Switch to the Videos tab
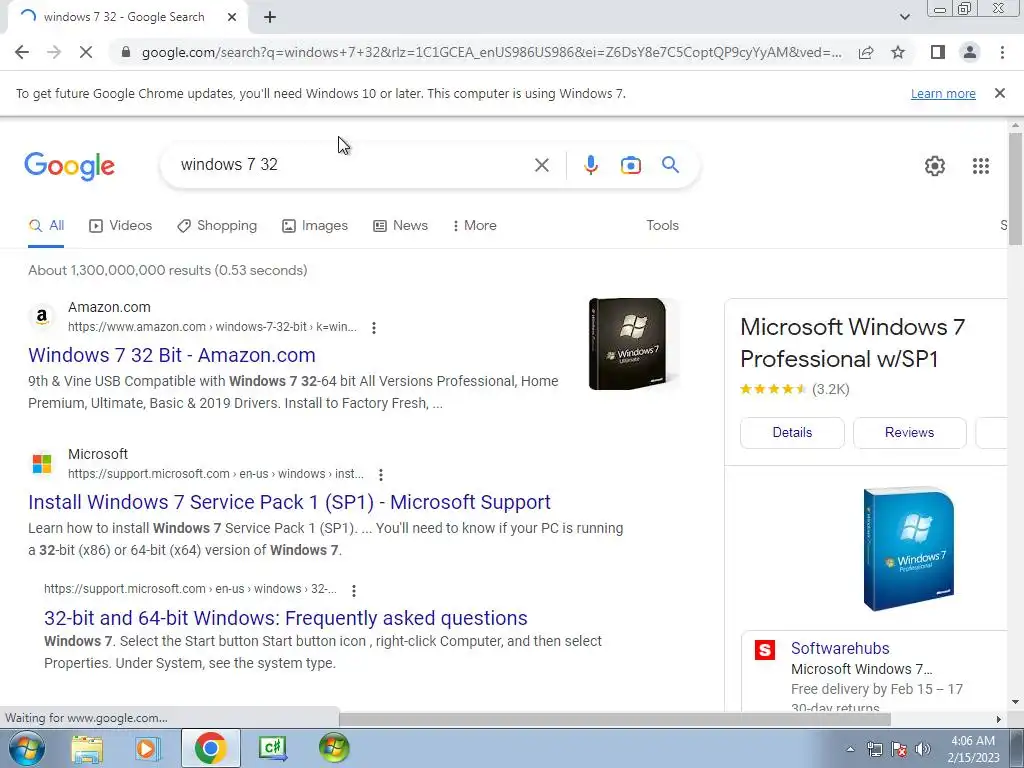This screenshot has height=768, width=1024. pyautogui.click(x=121, y=225)
